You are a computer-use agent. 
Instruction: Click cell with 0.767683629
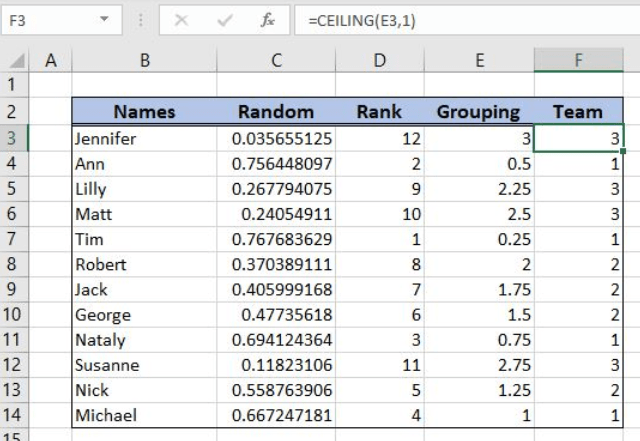[x=276, y=239]
